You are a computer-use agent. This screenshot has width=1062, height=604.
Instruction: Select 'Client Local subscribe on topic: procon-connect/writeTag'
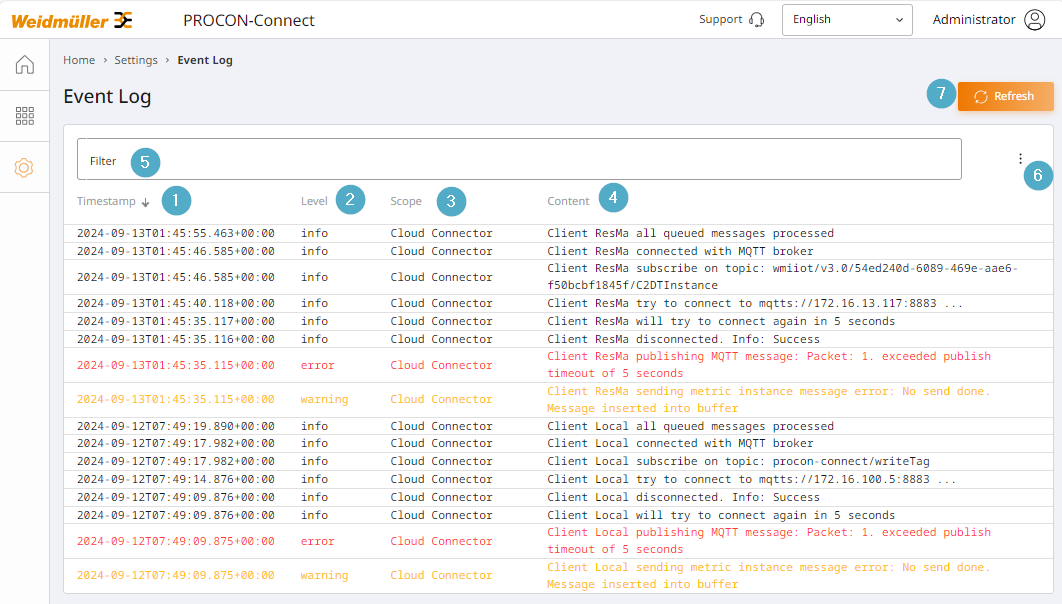point(738,461)
